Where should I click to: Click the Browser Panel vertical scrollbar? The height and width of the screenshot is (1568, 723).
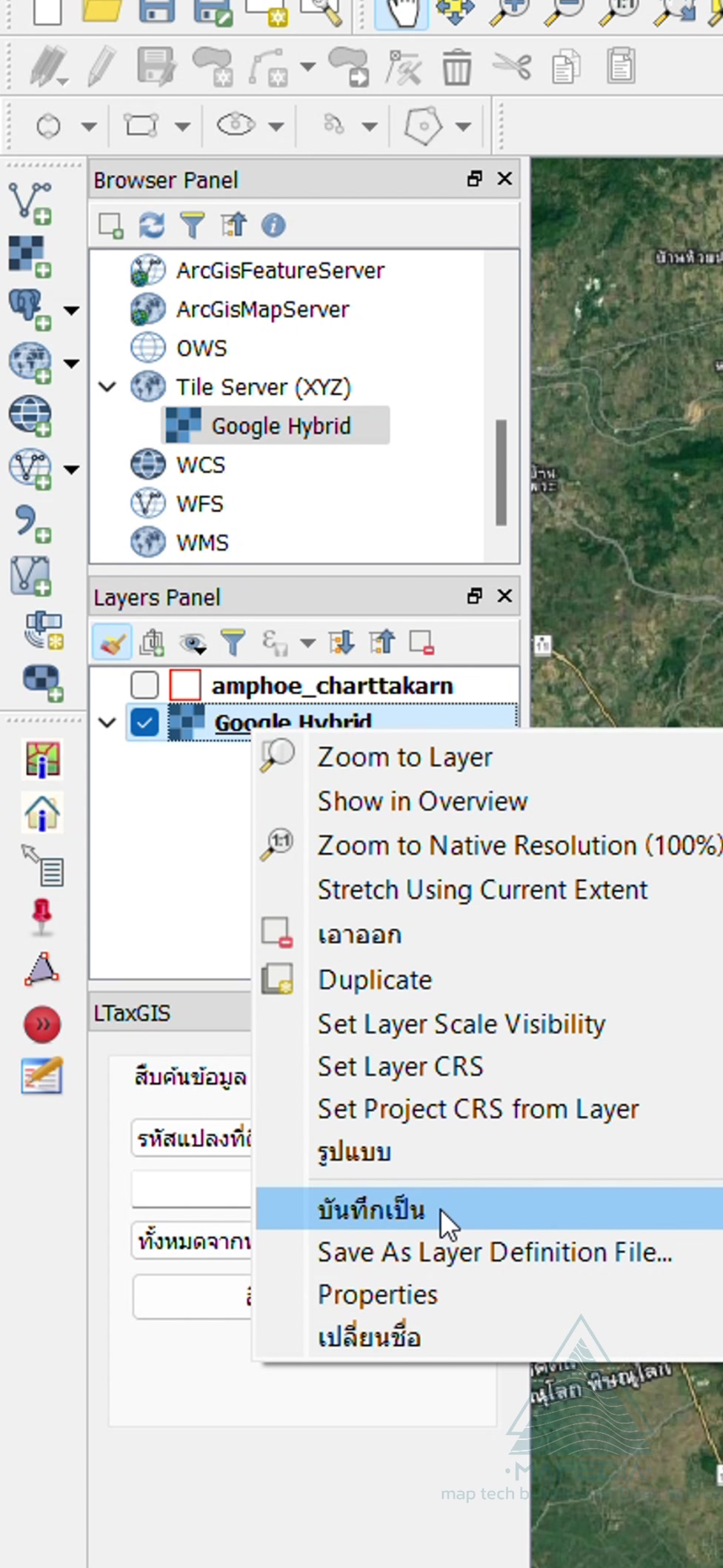pyautogui.click(x=502, y=472)
